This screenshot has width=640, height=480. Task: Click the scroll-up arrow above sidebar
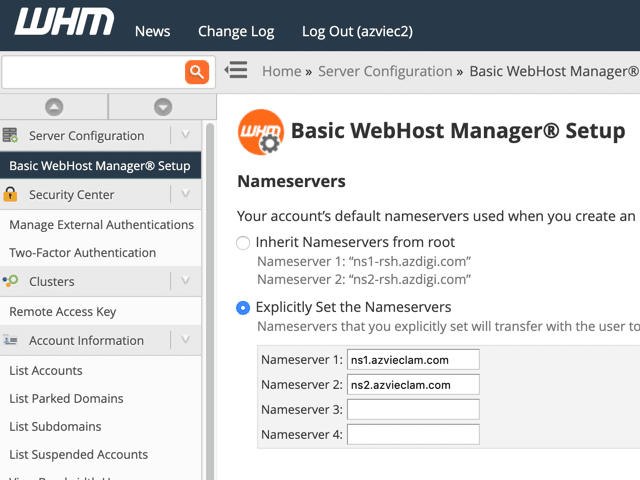pyautogui.click(x=54, y=107)
